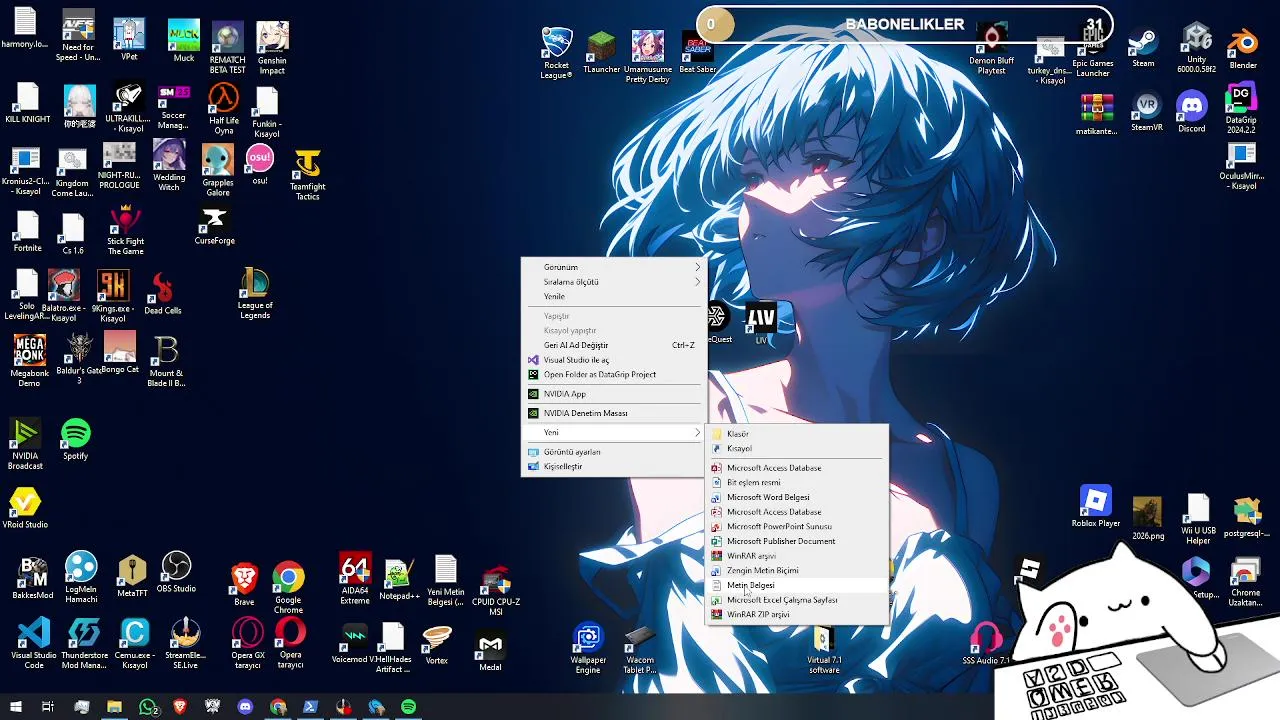
Task: Choose Microsoft Word Belgesi entry
Action: click(x=796, y=497)
